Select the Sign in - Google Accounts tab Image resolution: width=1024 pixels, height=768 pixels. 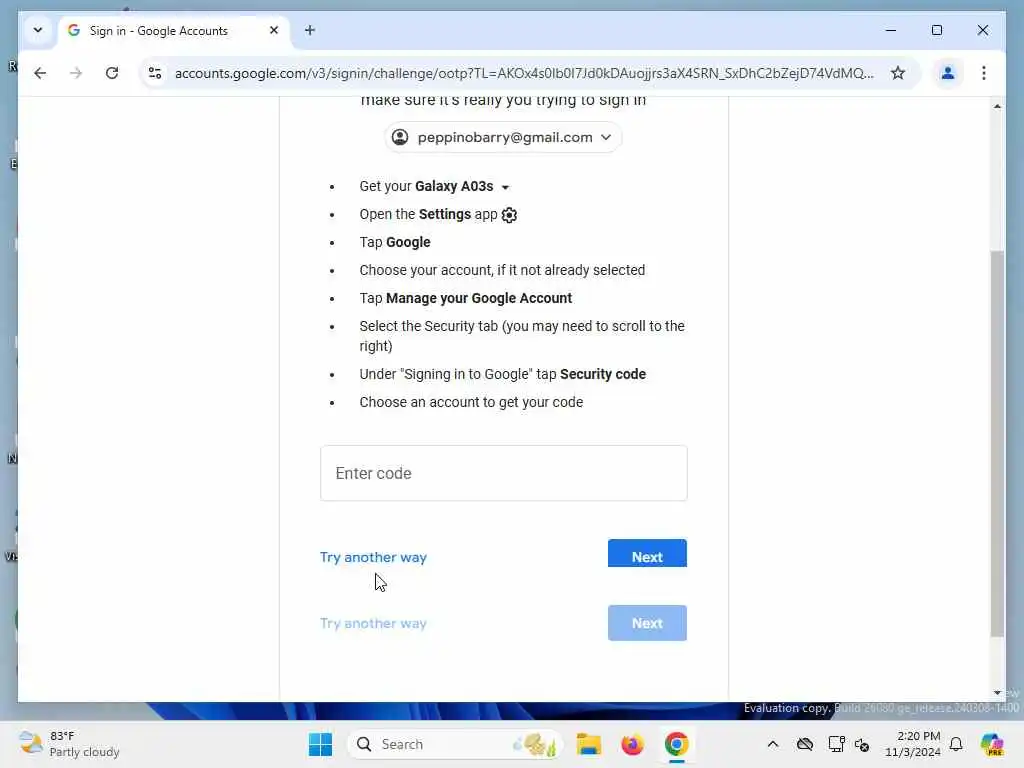173,31
